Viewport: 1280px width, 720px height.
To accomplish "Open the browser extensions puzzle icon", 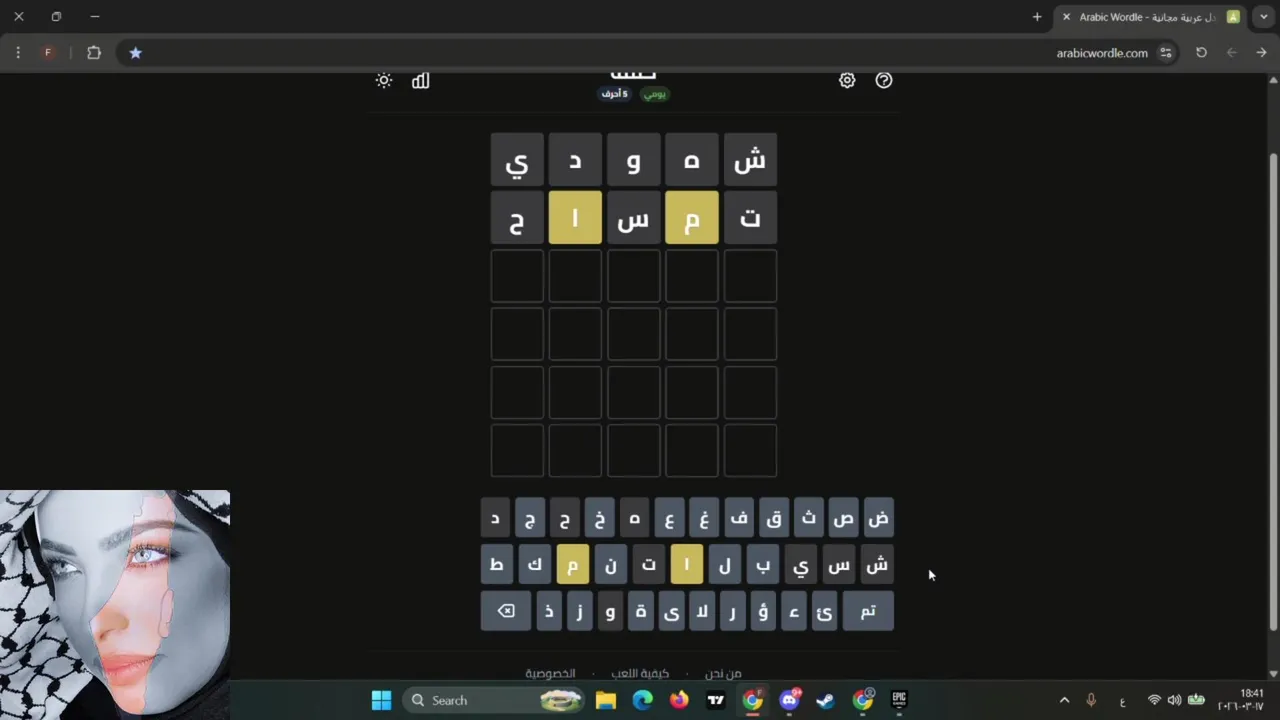I will (94, 53).
